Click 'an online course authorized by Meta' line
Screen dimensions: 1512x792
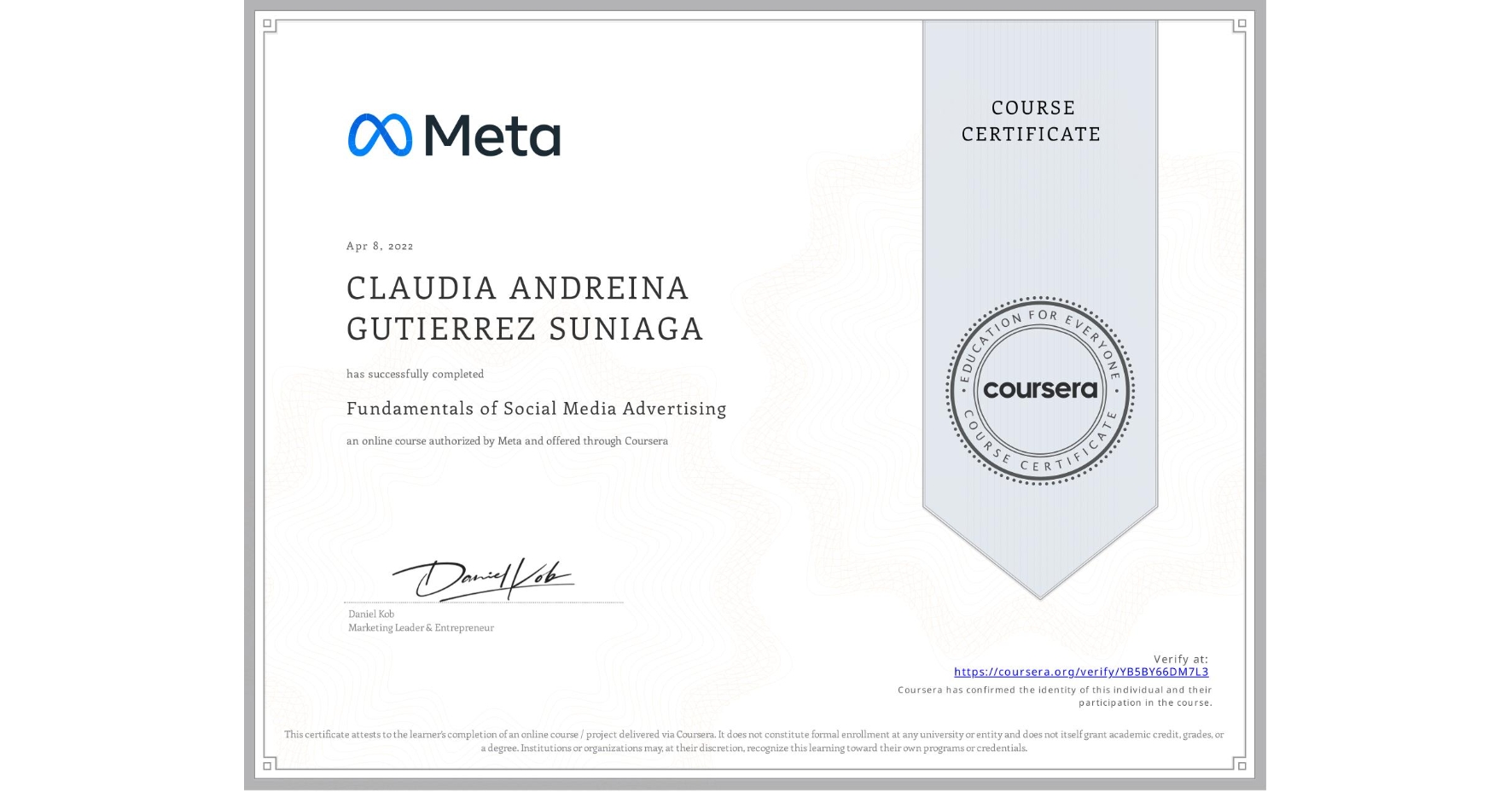tap(507, 441)
